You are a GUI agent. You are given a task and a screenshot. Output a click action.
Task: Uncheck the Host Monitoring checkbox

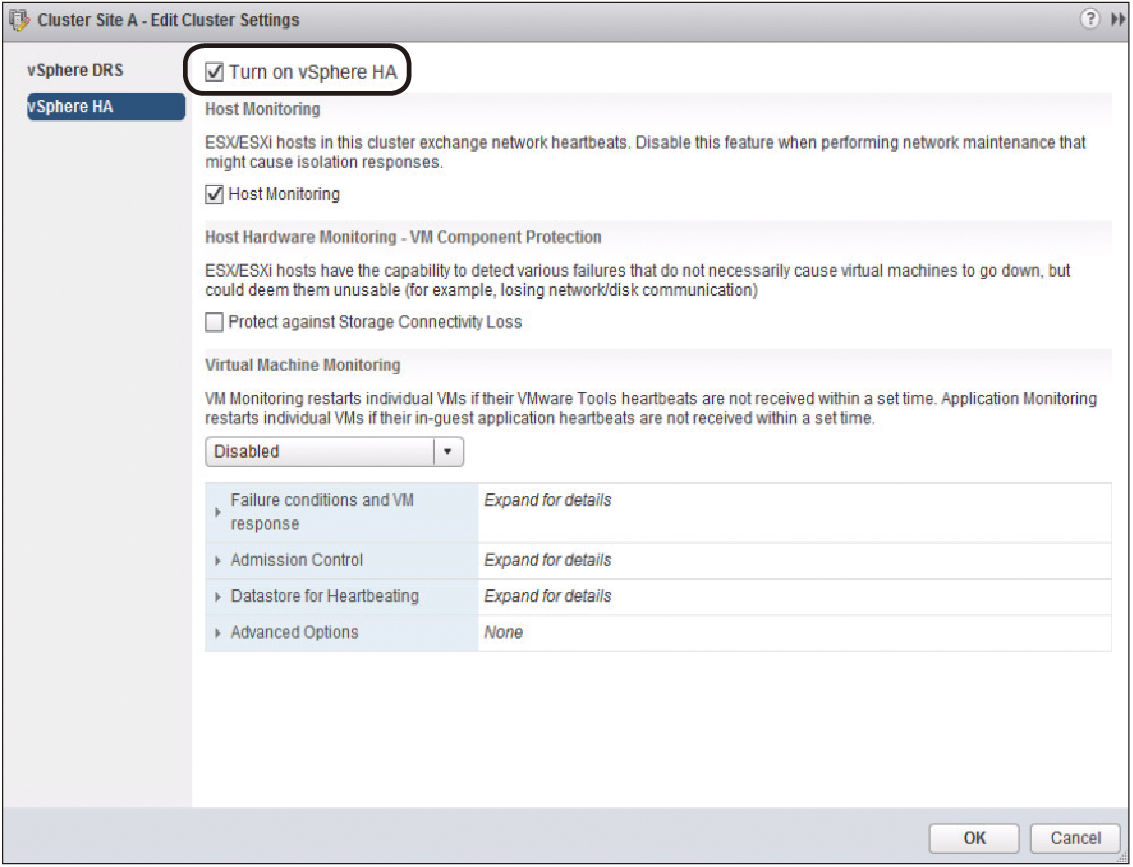click(x=214, y=194)
